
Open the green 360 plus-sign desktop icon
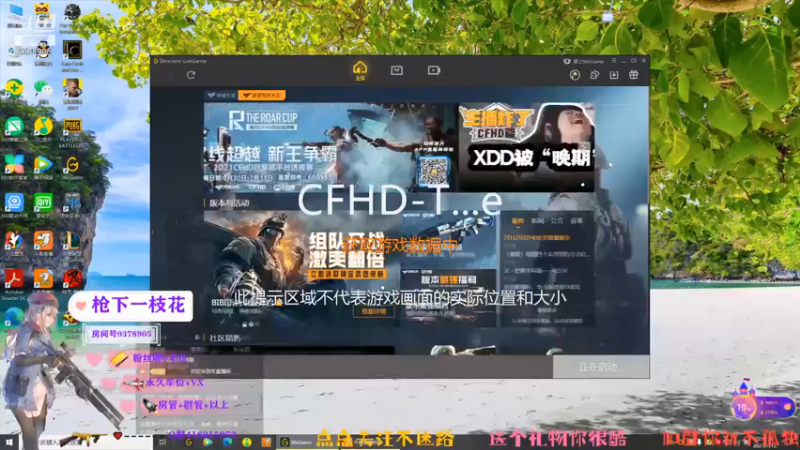(14, 90)
